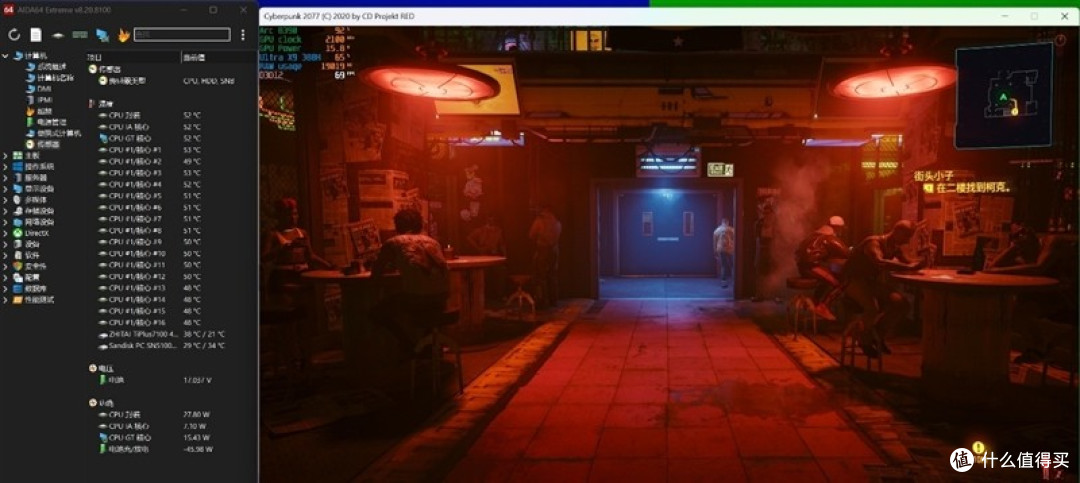Click the yellow exclamation alert icon in game
The height and width of the screenshot is (483, 1080).
978,448
